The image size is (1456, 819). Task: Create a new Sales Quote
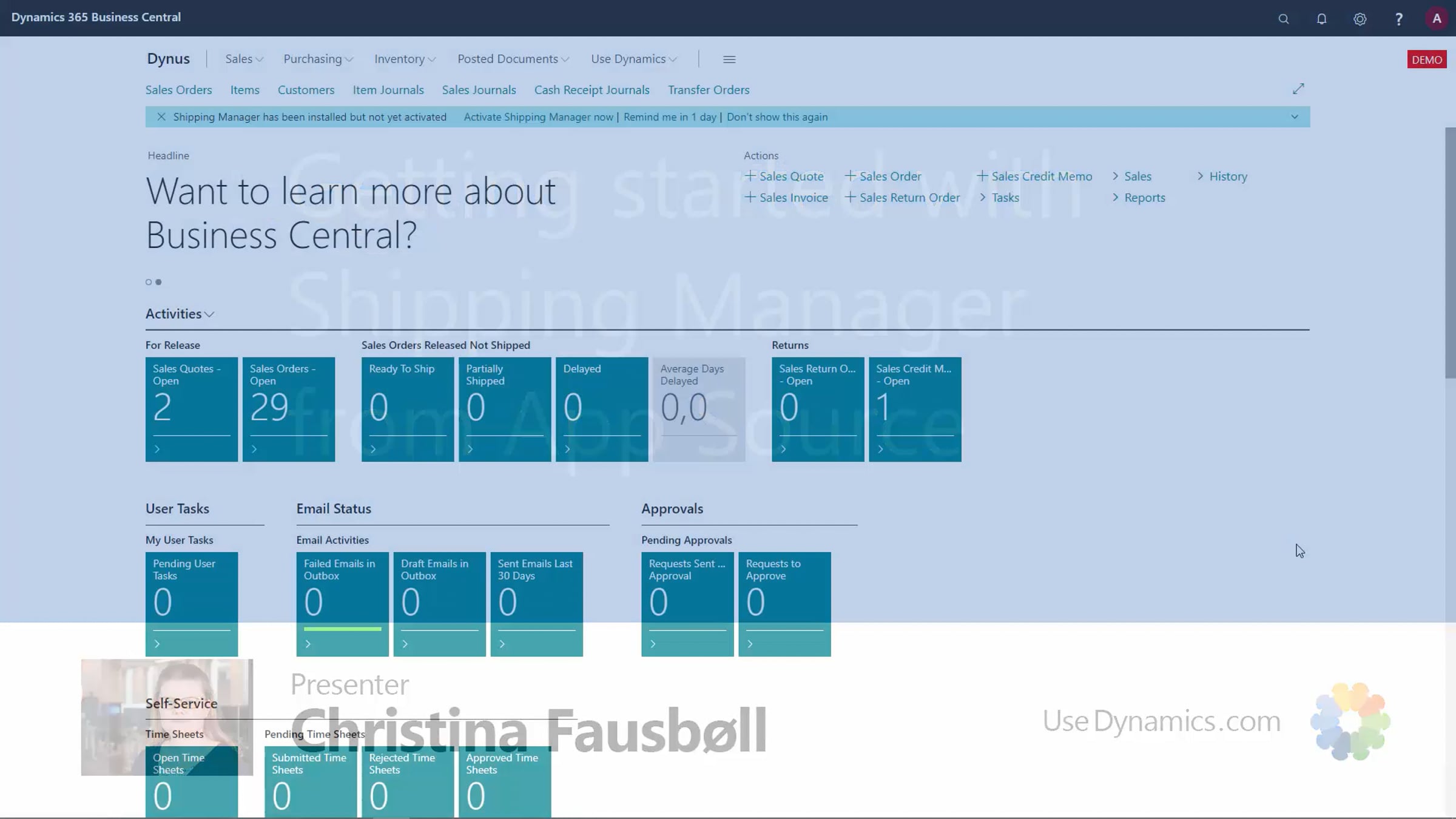click(784, 177)
